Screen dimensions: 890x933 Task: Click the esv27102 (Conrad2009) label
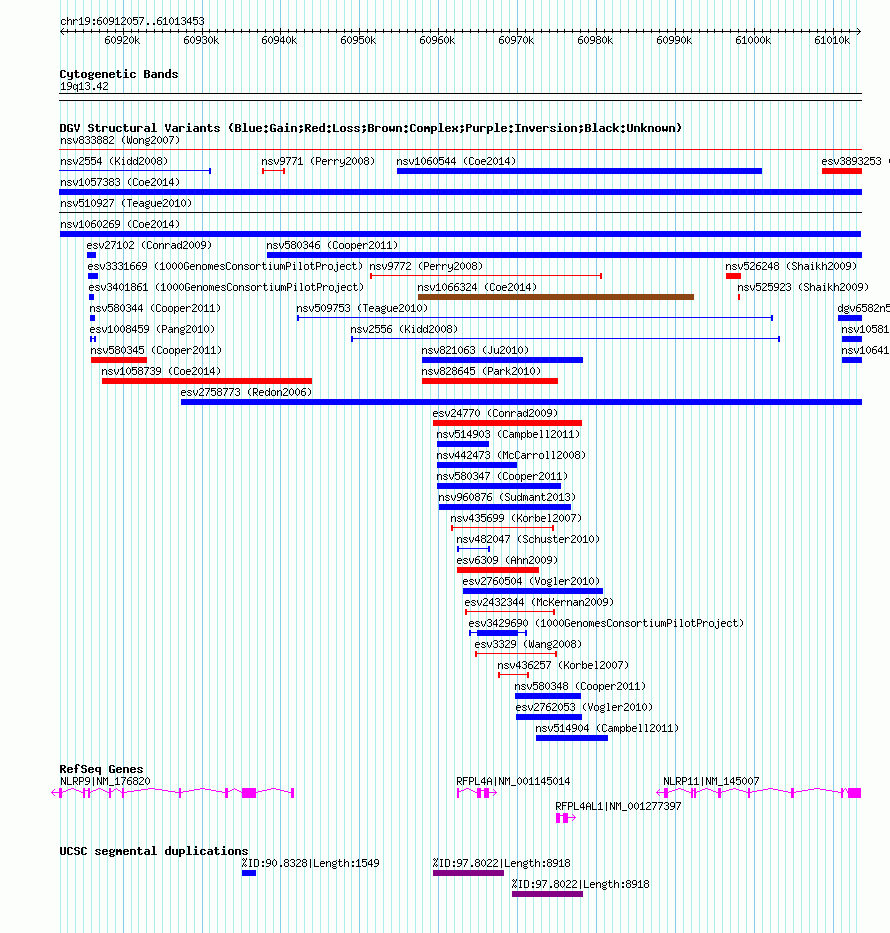click(x=149, y=245)
